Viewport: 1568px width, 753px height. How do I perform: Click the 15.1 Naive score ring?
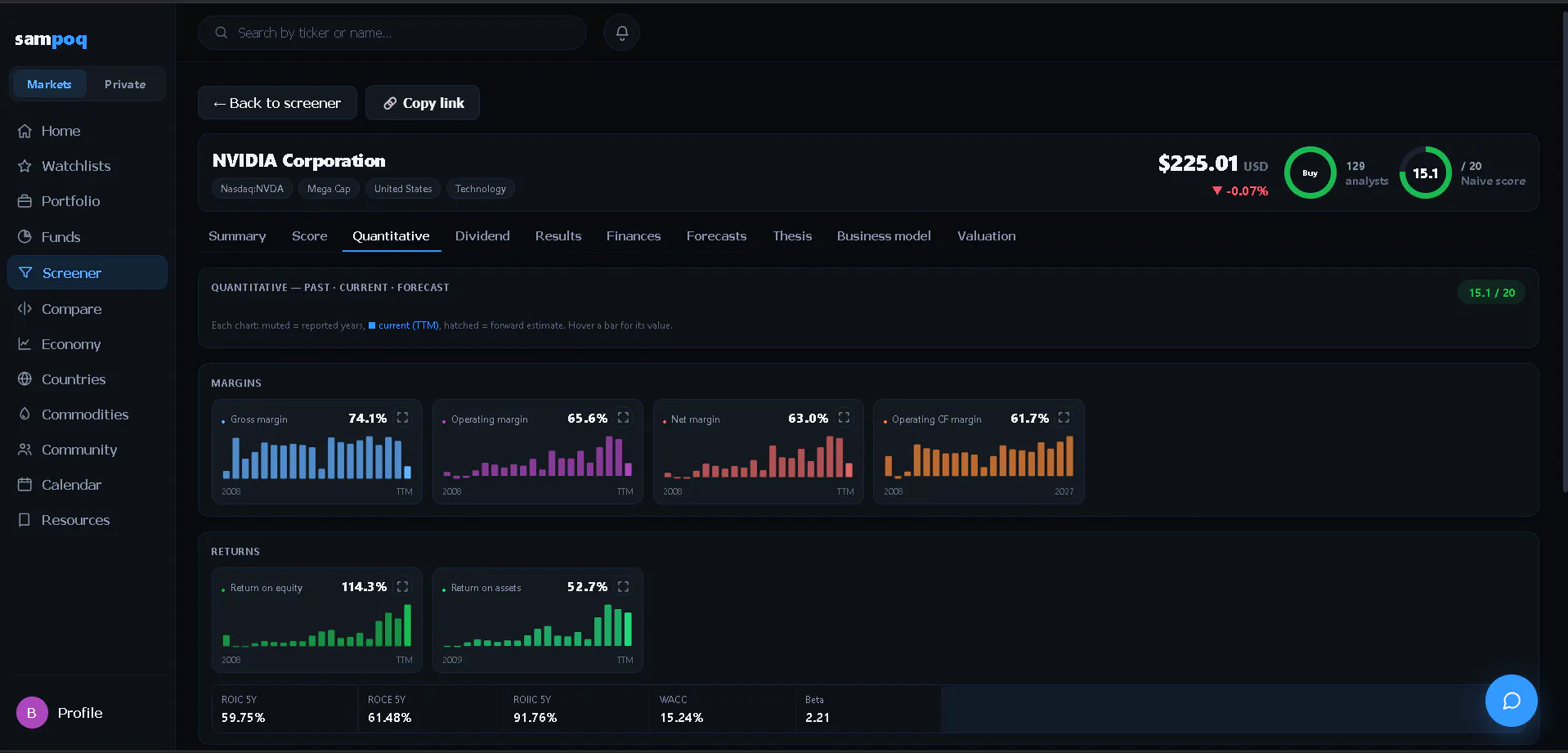coord(1425,173)
